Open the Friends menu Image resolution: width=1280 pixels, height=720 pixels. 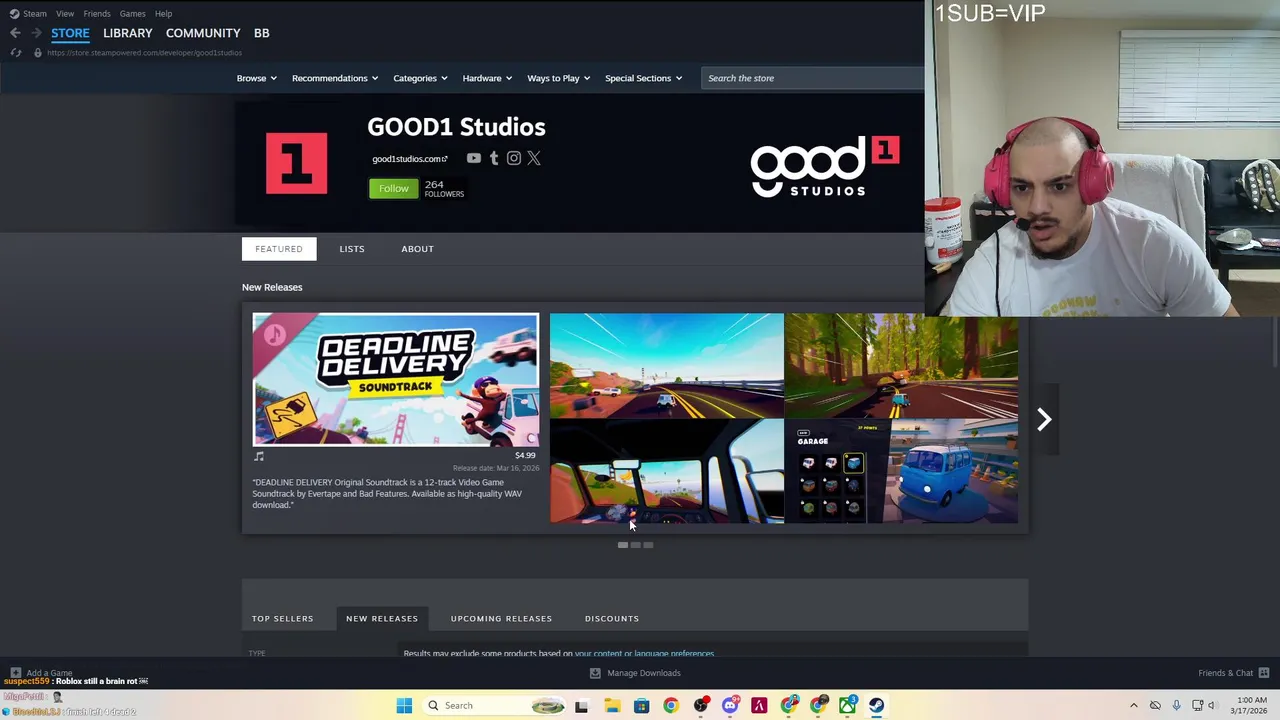97,13
